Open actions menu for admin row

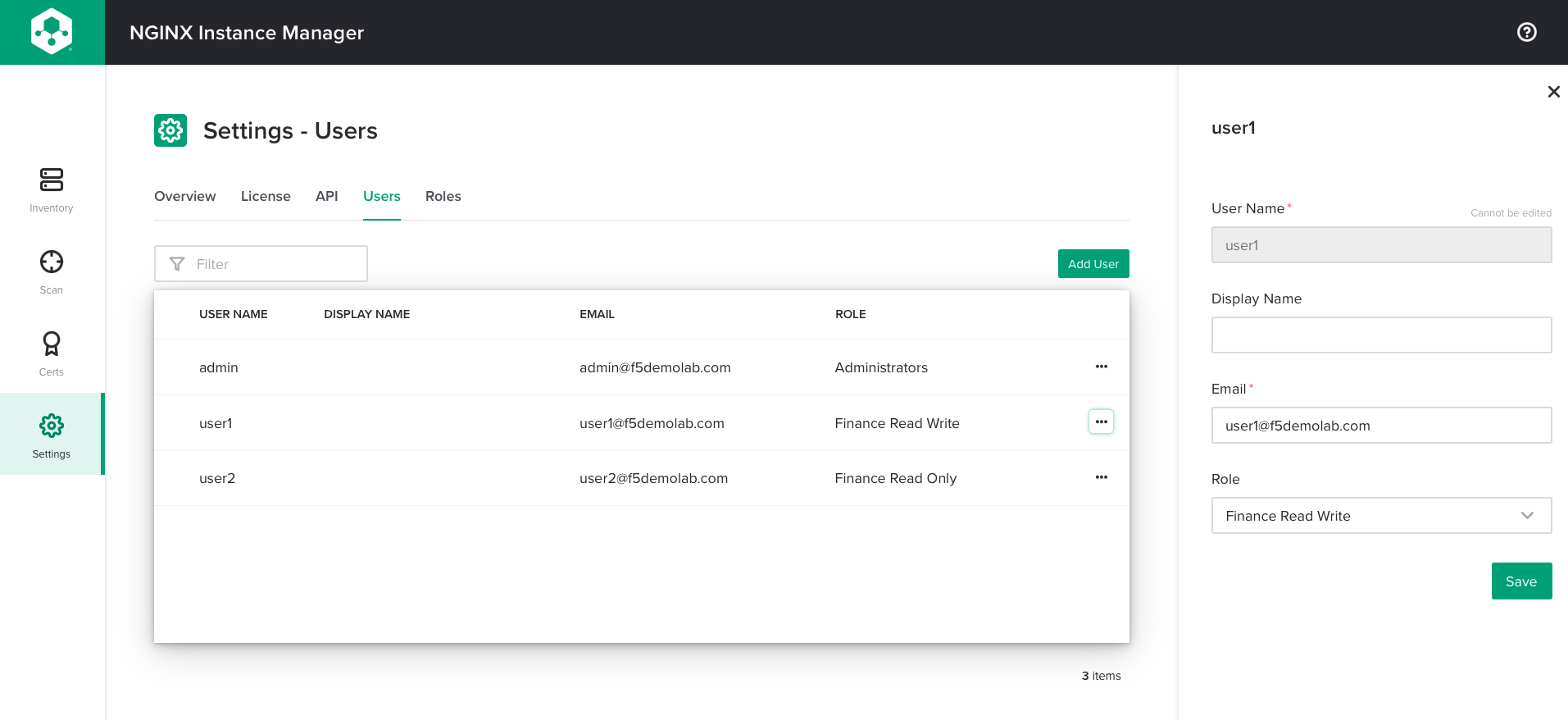tap(1101, 367)
